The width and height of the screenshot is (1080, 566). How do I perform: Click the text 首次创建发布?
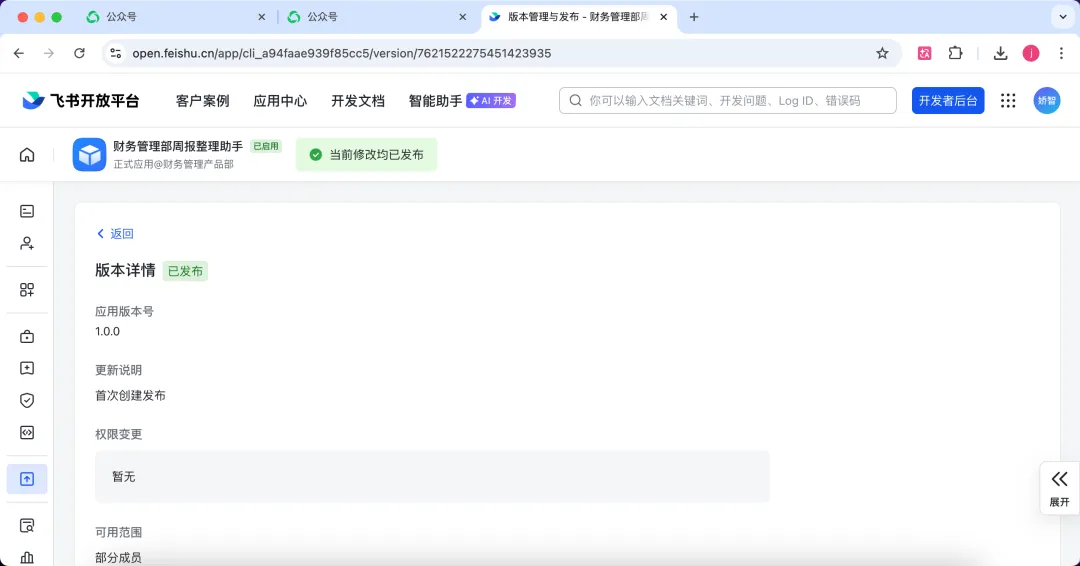[130, 395]
